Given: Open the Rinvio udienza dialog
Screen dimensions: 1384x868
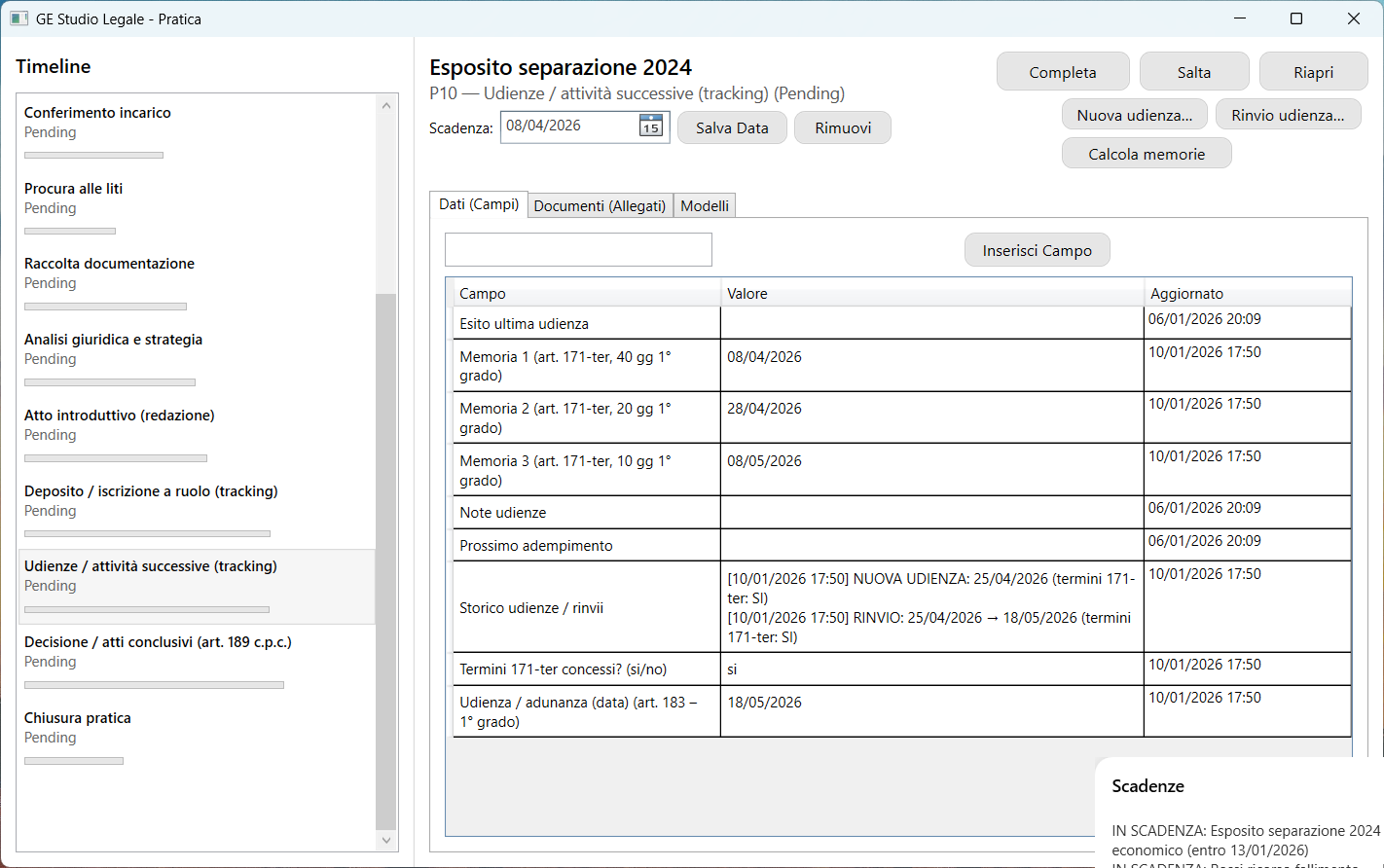Looking at the screenshot, I should (1288, 115).
